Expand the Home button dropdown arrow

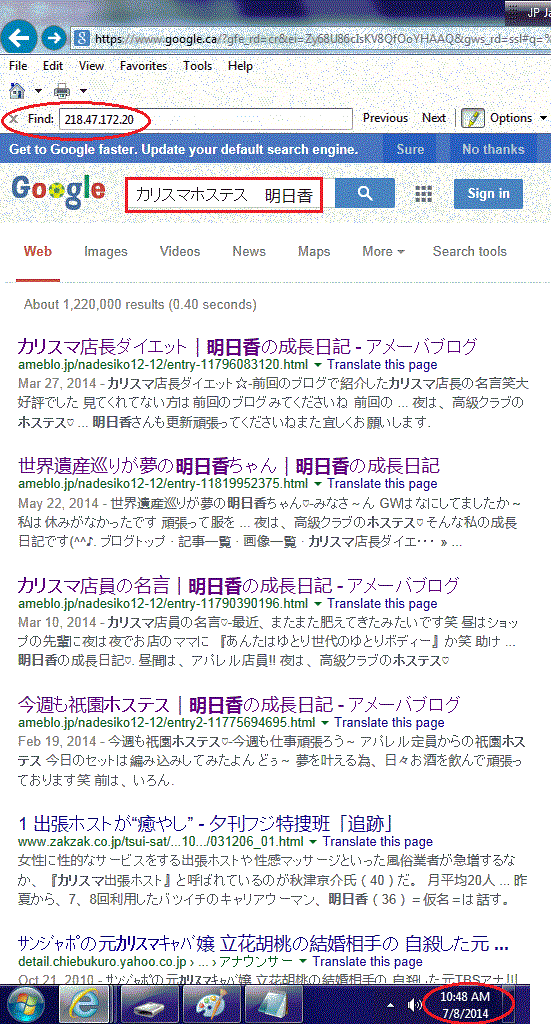tap(39, 91)
